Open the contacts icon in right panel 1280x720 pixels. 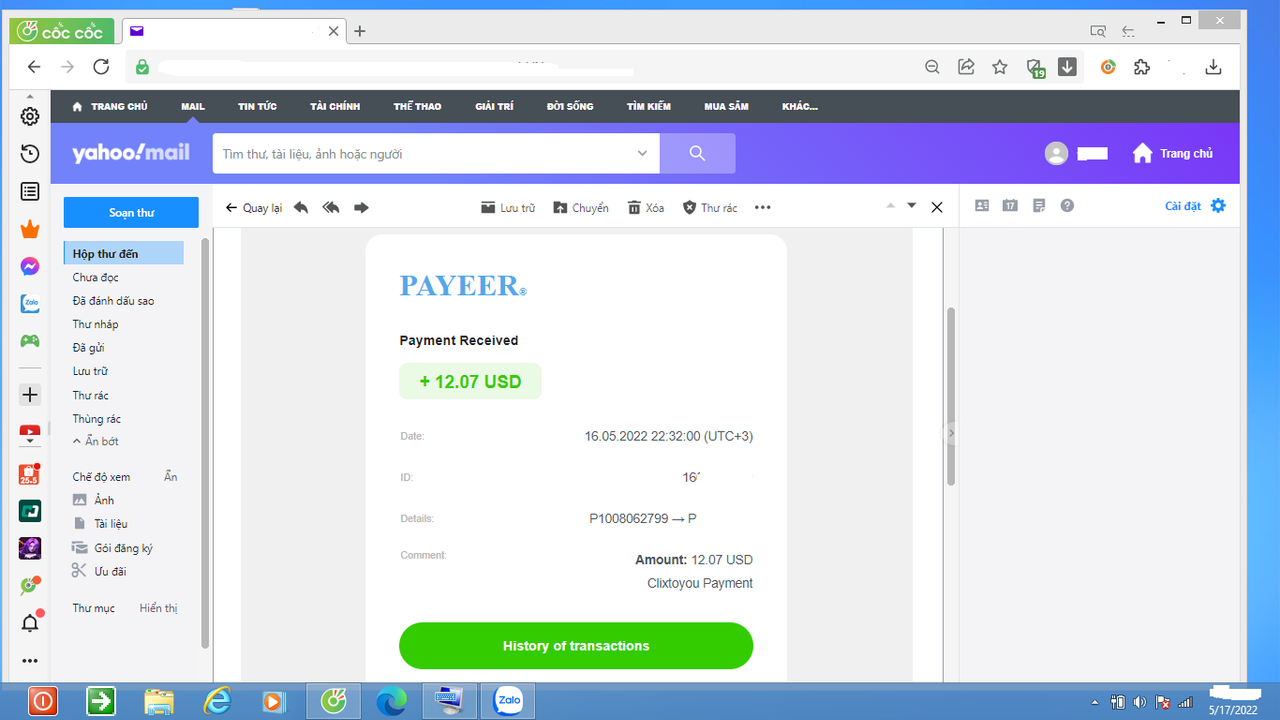click(x=982, y=206)
